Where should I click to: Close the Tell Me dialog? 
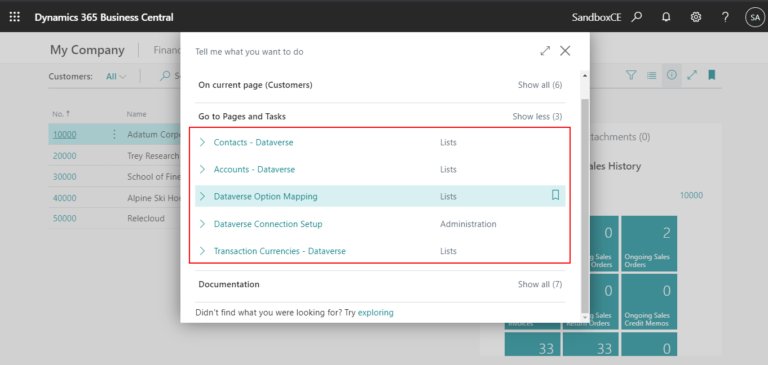tap(565, 51)
